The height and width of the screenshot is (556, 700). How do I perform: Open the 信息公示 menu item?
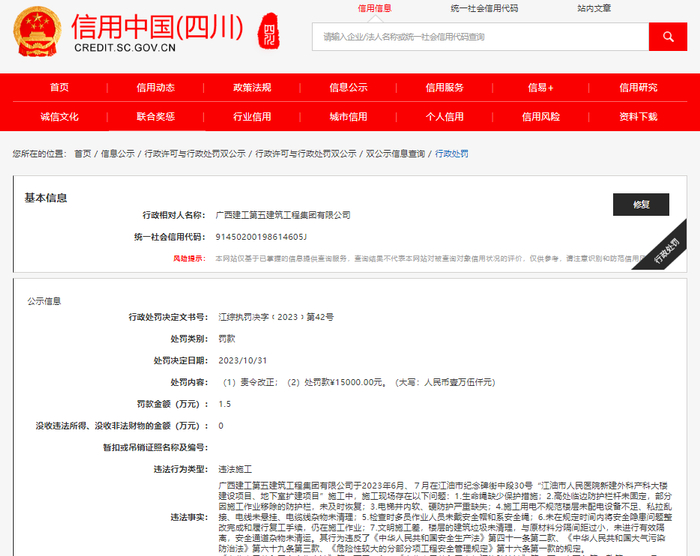coord(348,88)
